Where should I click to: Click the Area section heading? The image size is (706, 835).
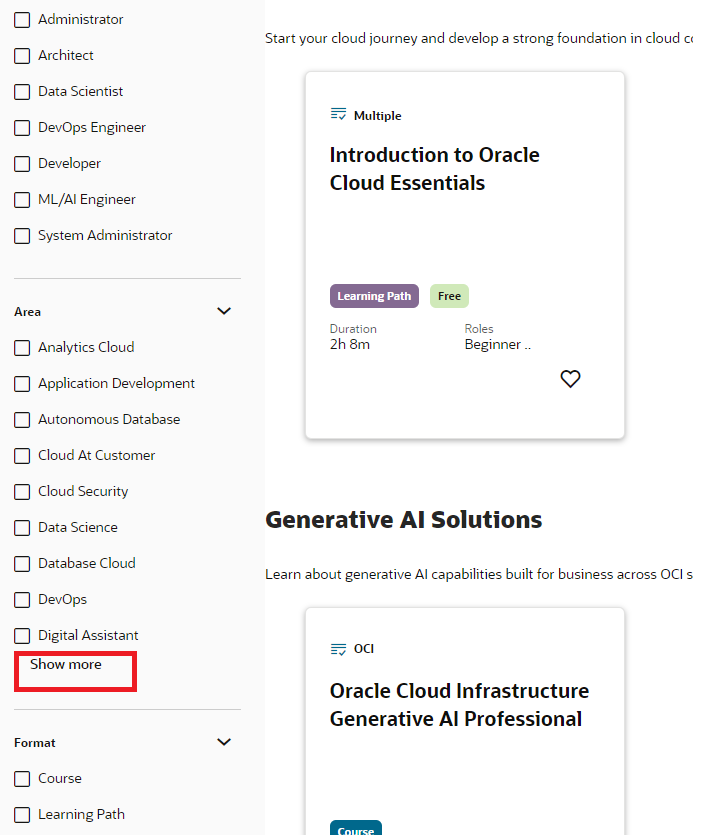pyautogui.click(x=27, y=312)
